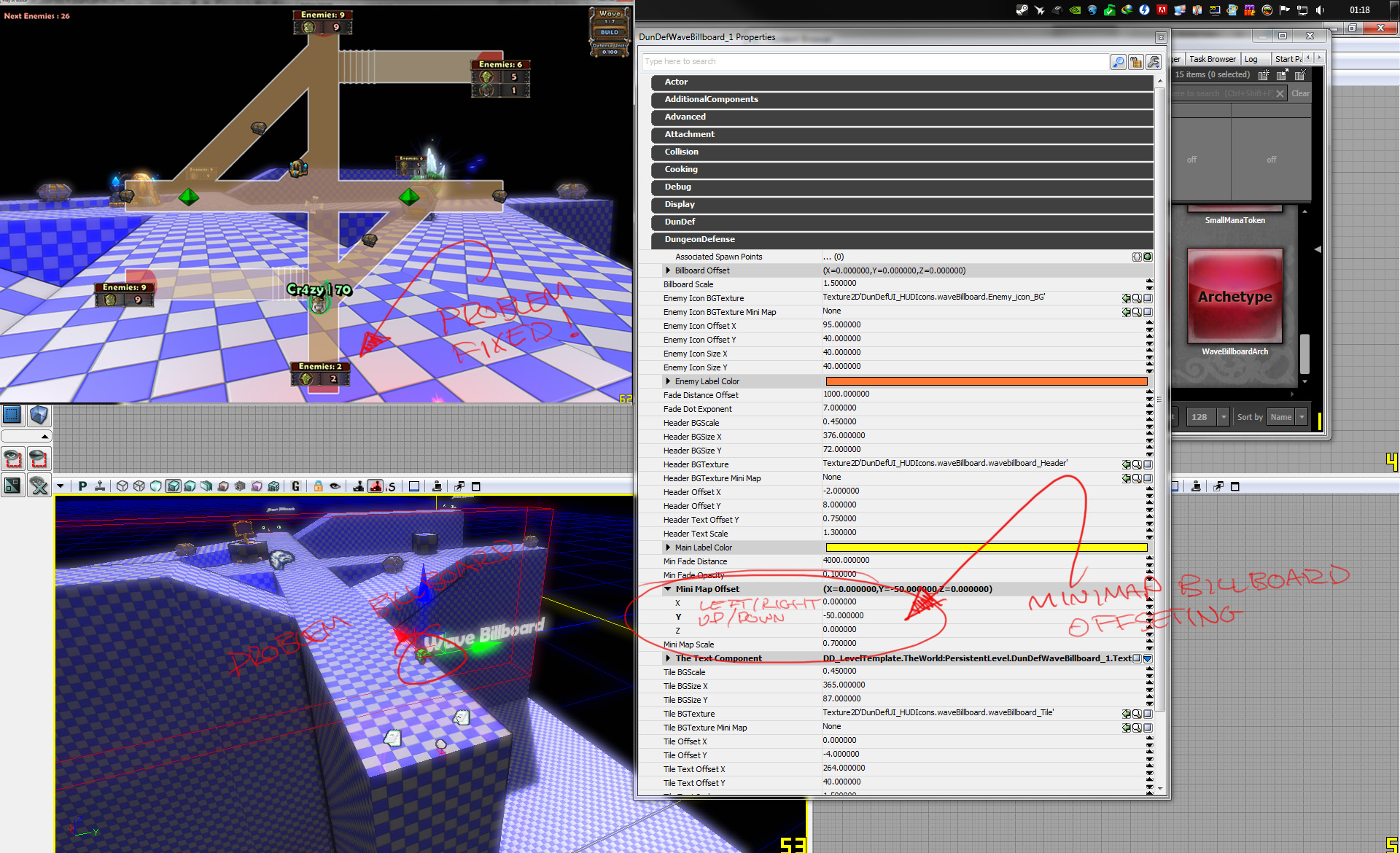The height and width of the screenshot is (853, 1400).
Task: Switch to the Start Page tab
Action: point(1288,59)
